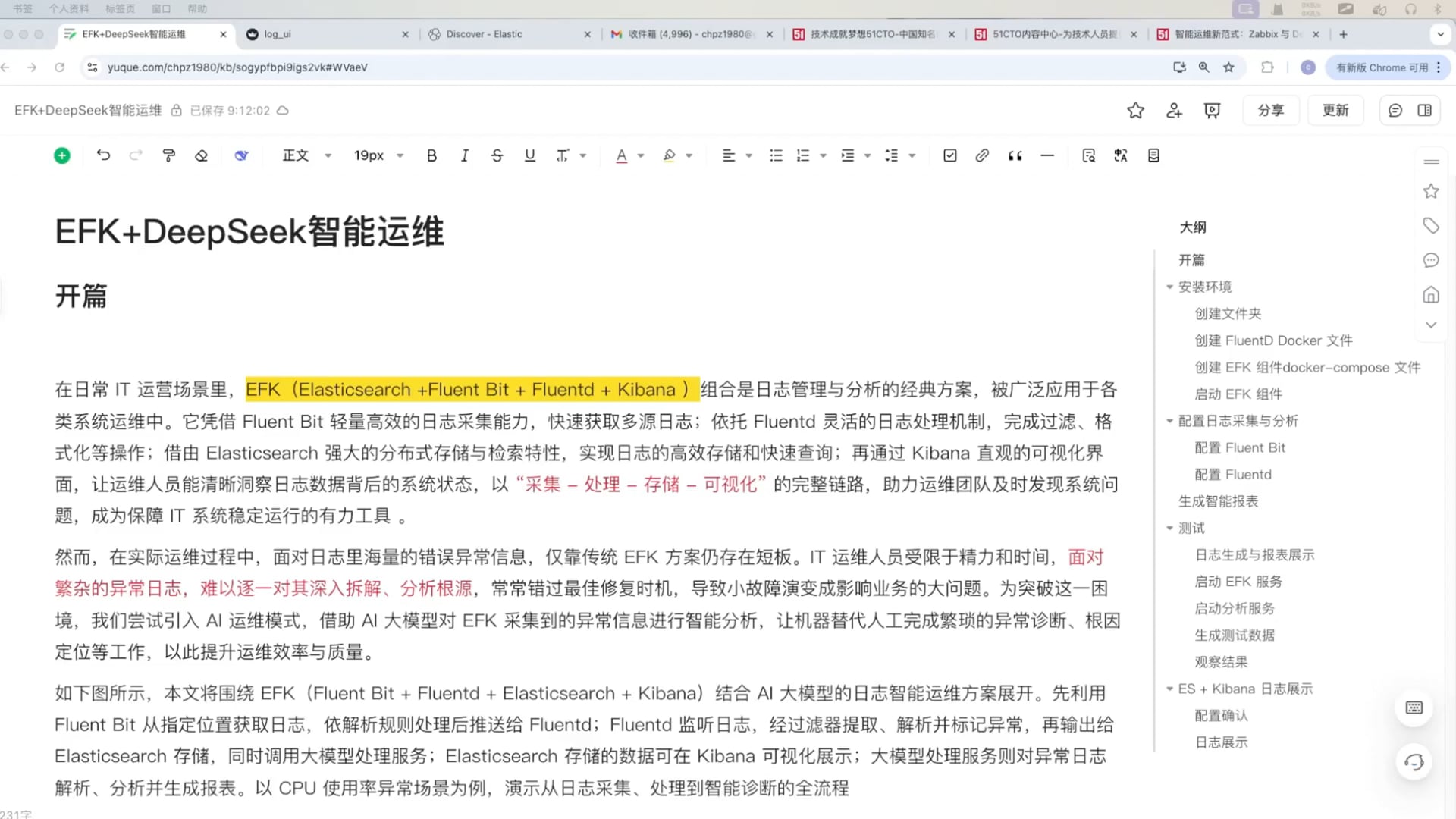Image resolution: width=1456 pixels, height=819 pixels.
Task: Go to 配置 Fluent Bit in outline
Action: [1240, 447]
